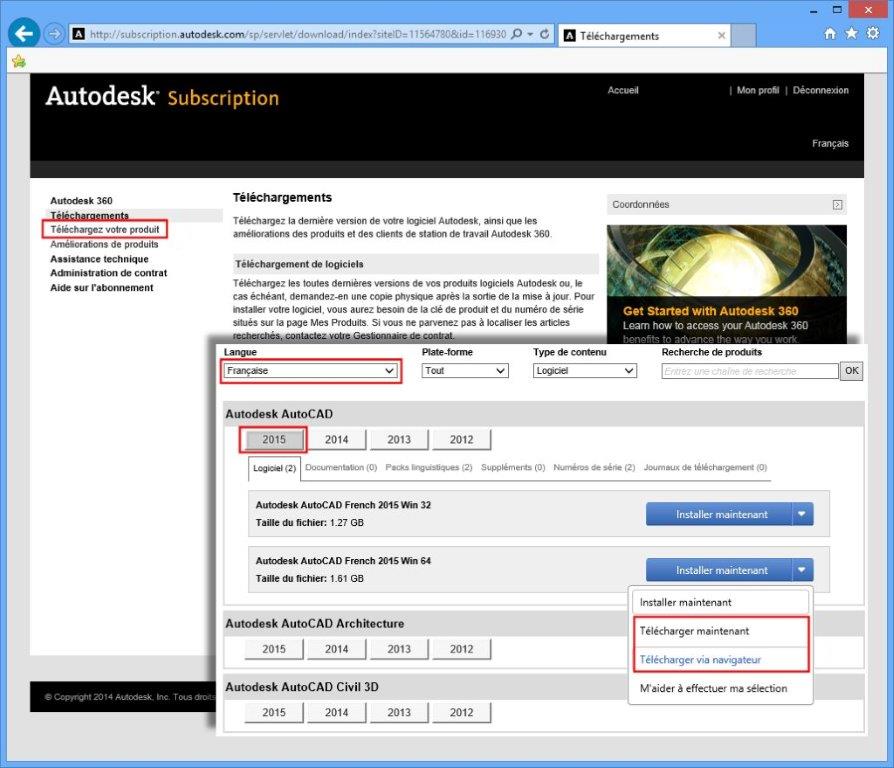
Task: Select AutoCAD 2014 version button
Action: (336, 440)
